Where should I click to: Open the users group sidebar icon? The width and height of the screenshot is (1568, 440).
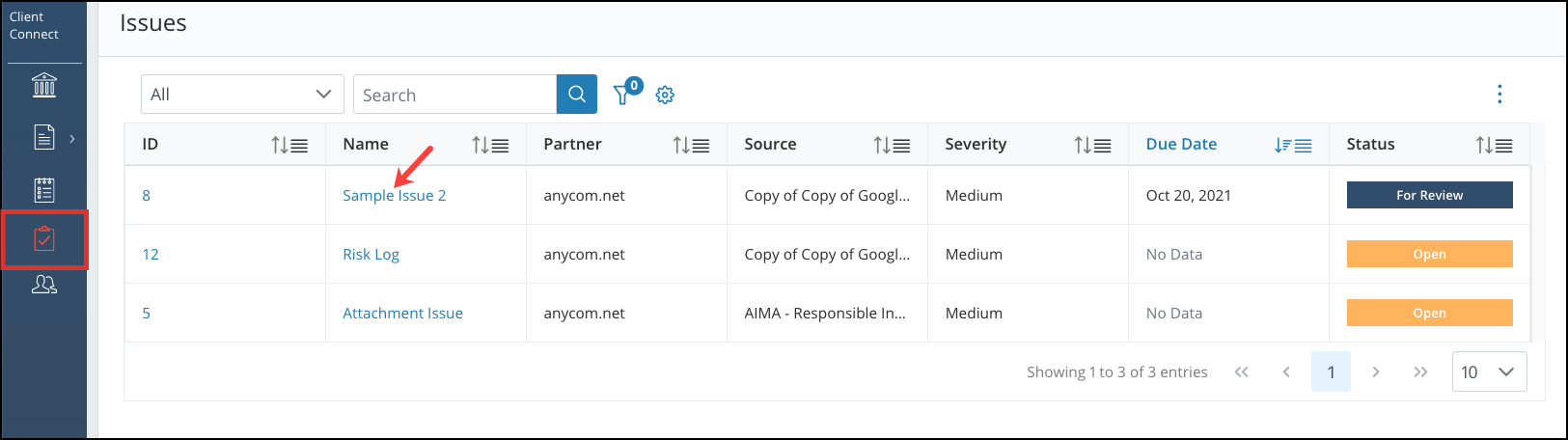(x=44, y=285)
